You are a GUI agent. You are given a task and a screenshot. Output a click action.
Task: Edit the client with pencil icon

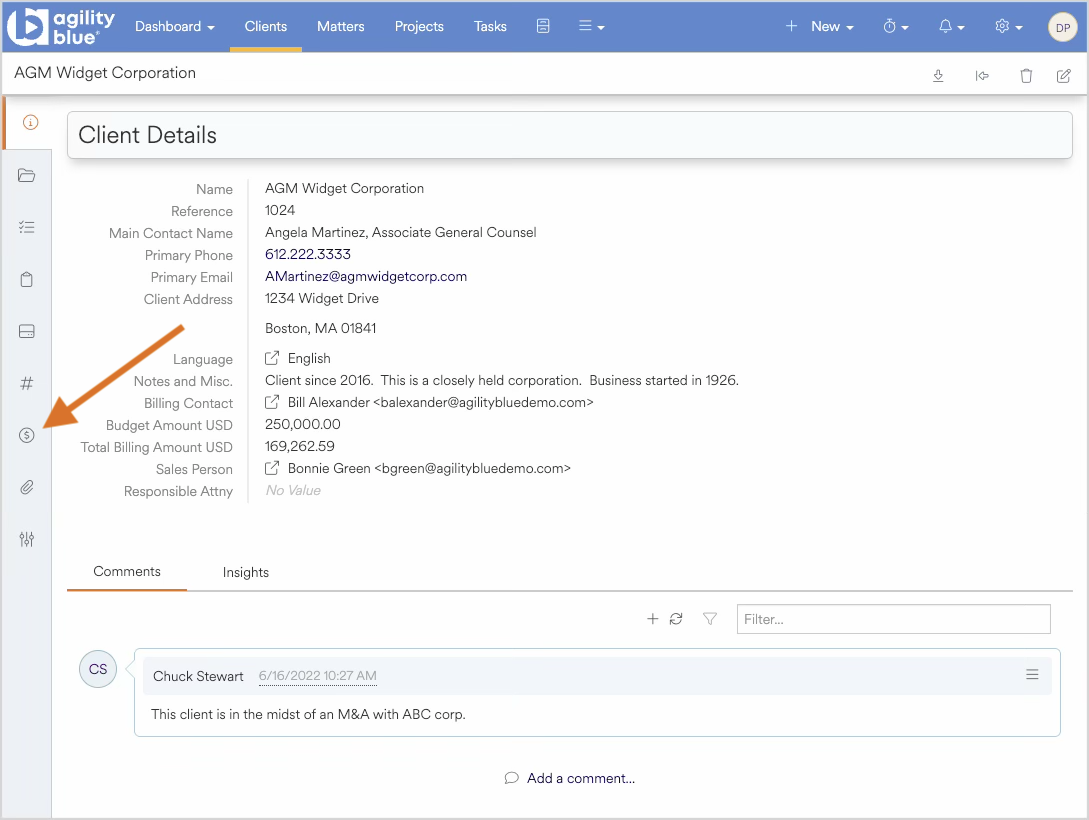pyautogui.click(x=1063, y=76)
